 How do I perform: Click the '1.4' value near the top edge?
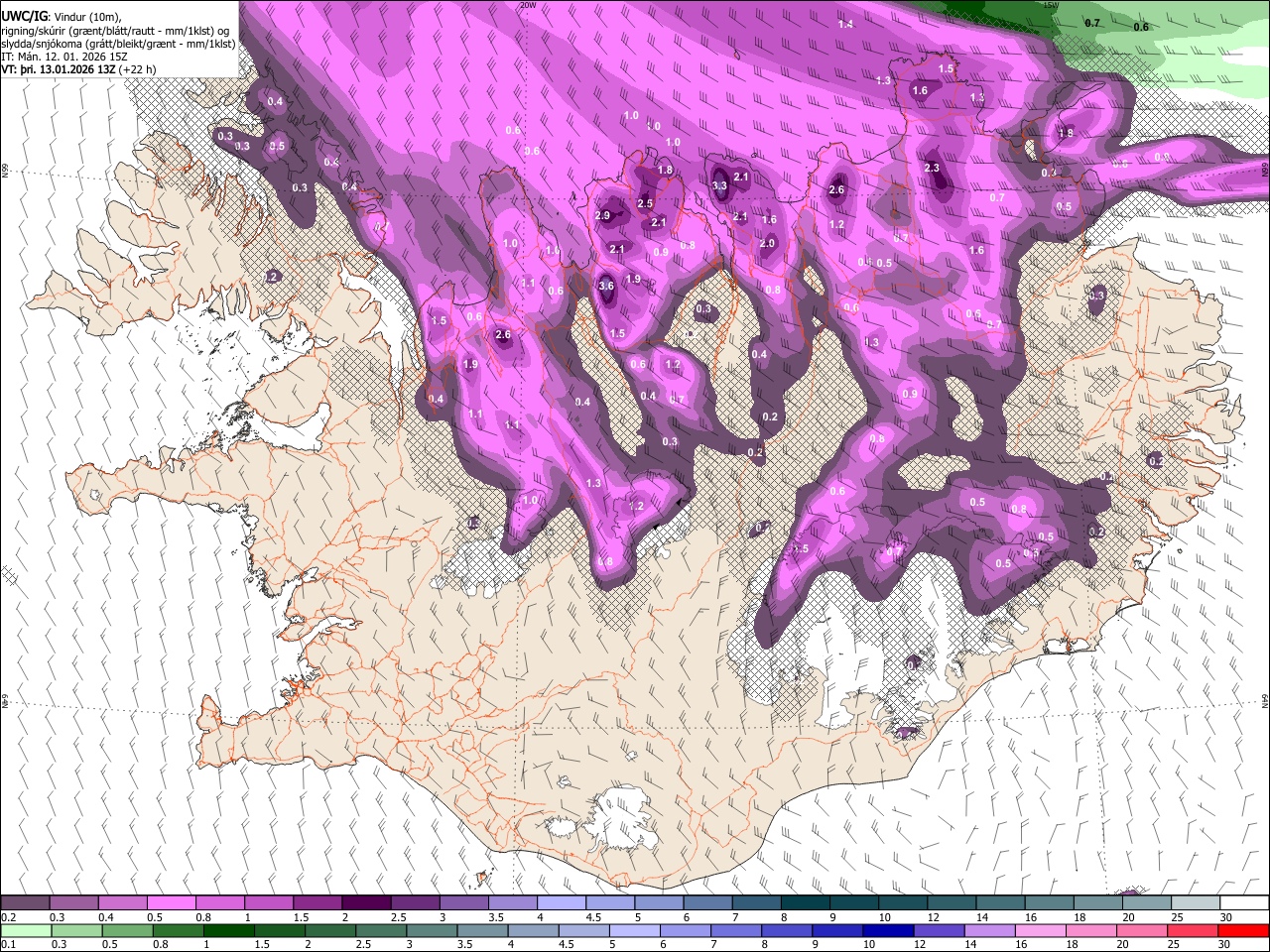(x=845, y=24)
